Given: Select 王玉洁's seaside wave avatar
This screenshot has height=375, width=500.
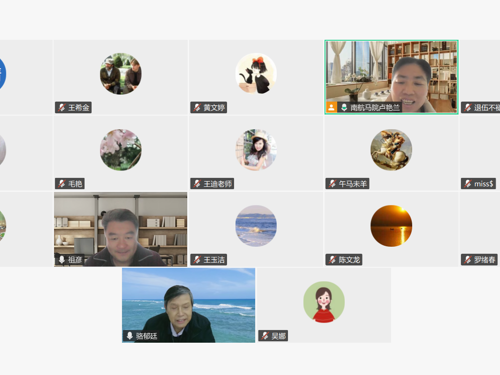Looking at the screenshot, I should 256,226.
